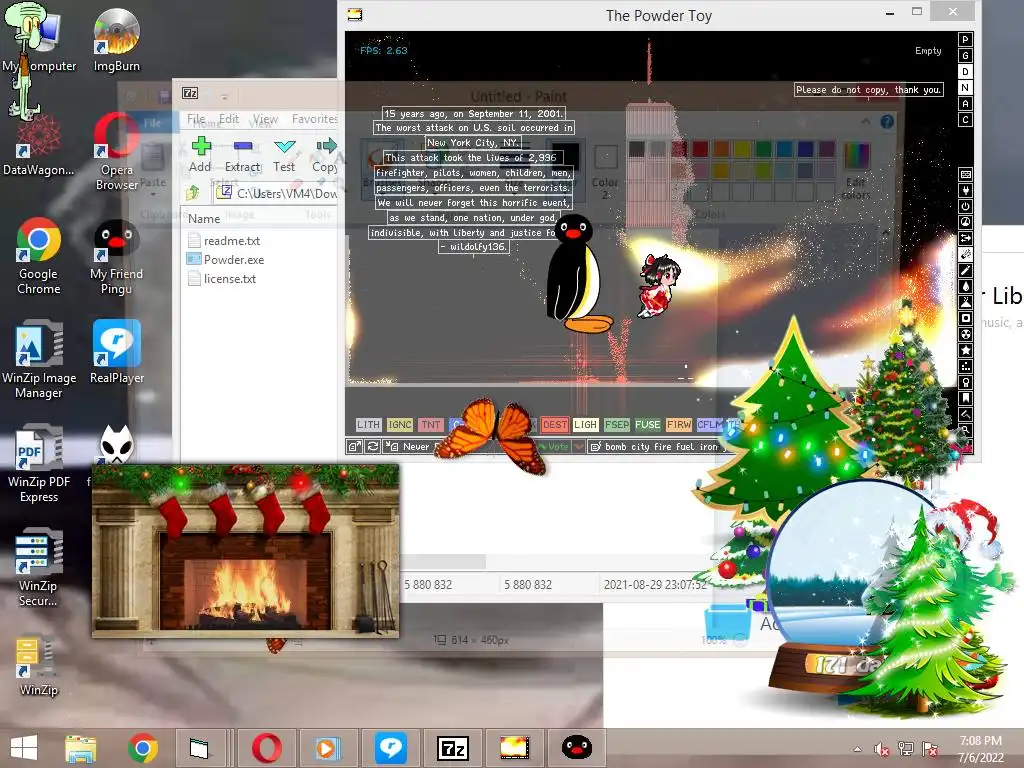The height and width of the screenshot is (768, 1024).
Task: Open the Favorites bookmark menu
Action: pyautogui.click(x=965, y=398)
